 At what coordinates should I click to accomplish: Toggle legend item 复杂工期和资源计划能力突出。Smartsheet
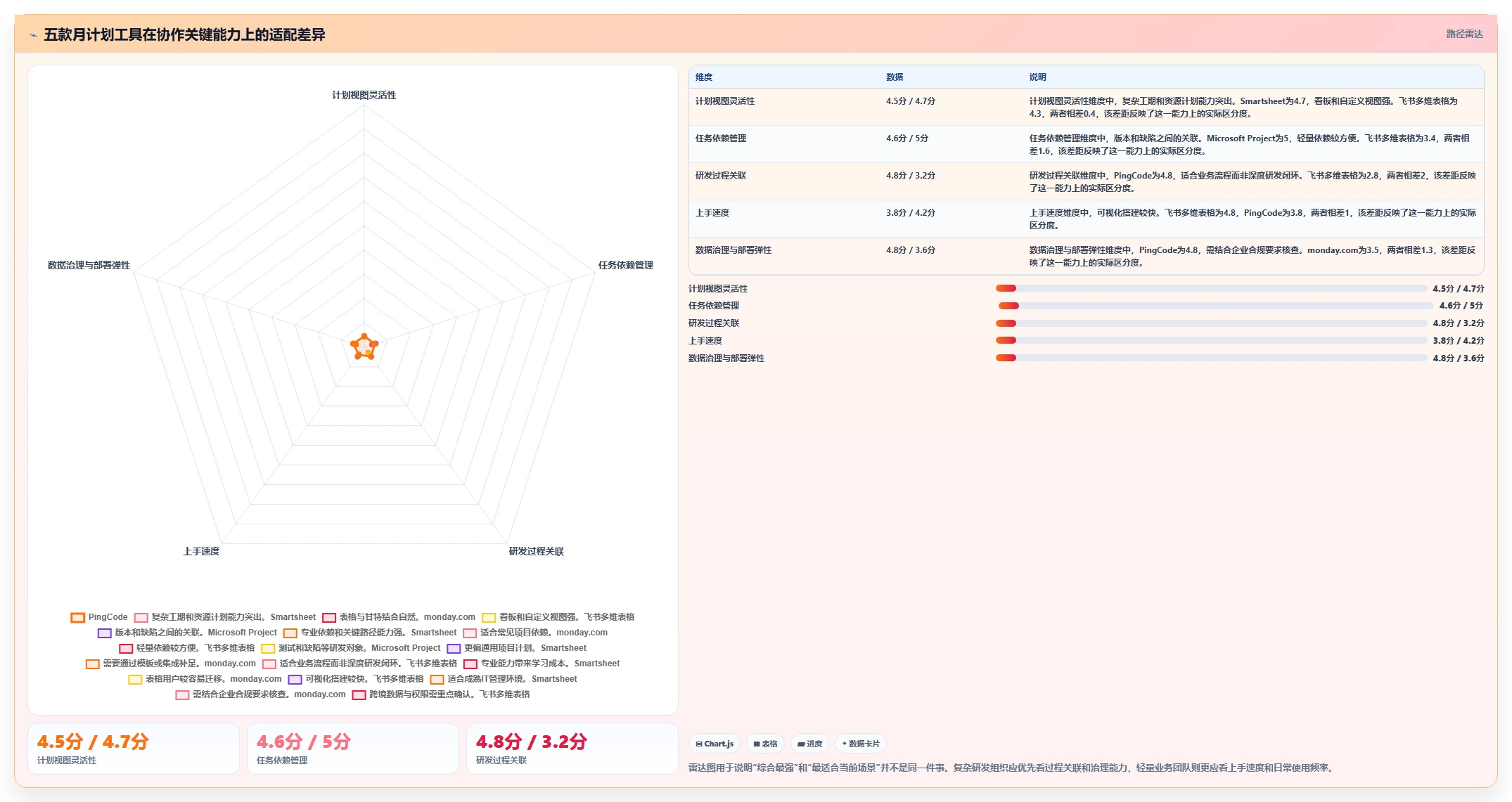click(225, 617)
